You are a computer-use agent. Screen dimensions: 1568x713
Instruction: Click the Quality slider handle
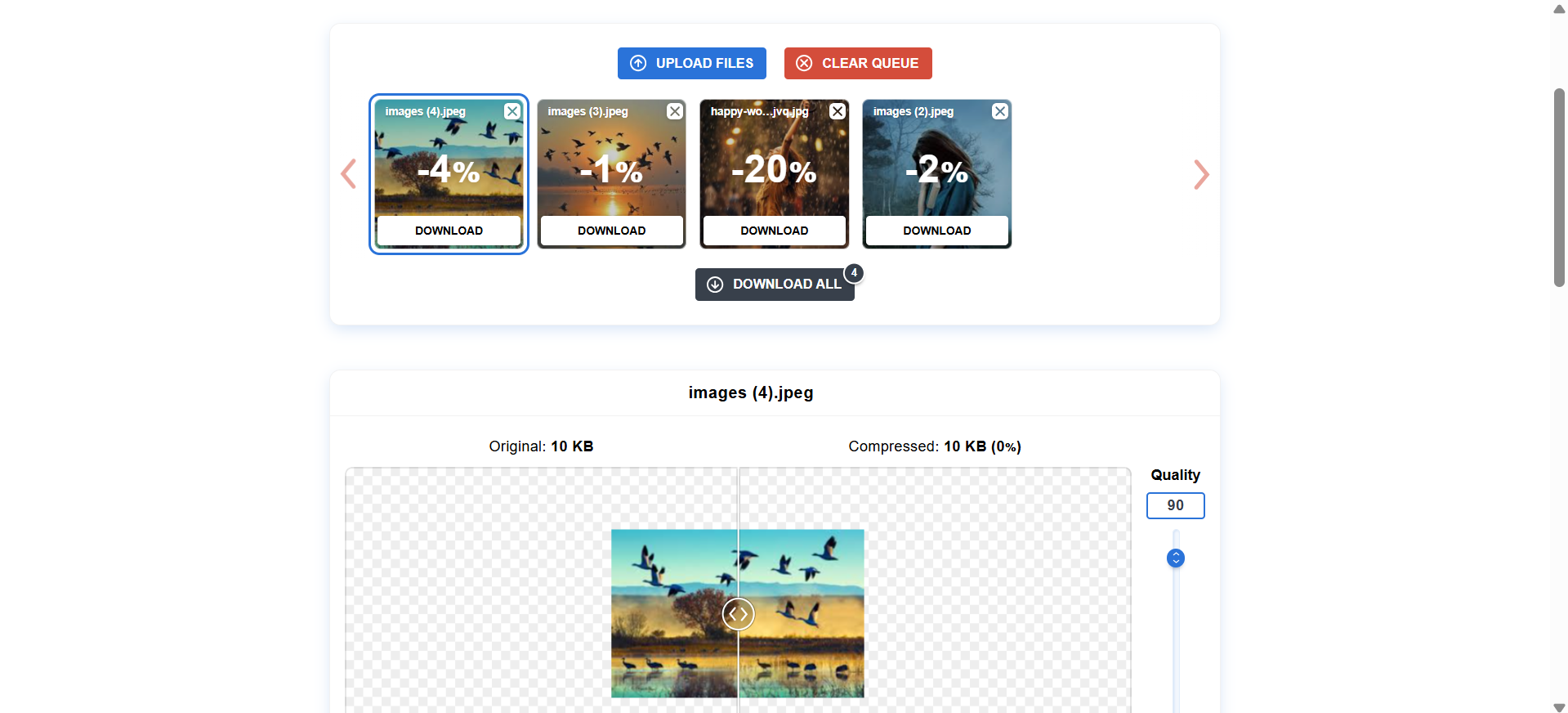click(x=1176, y=558)
